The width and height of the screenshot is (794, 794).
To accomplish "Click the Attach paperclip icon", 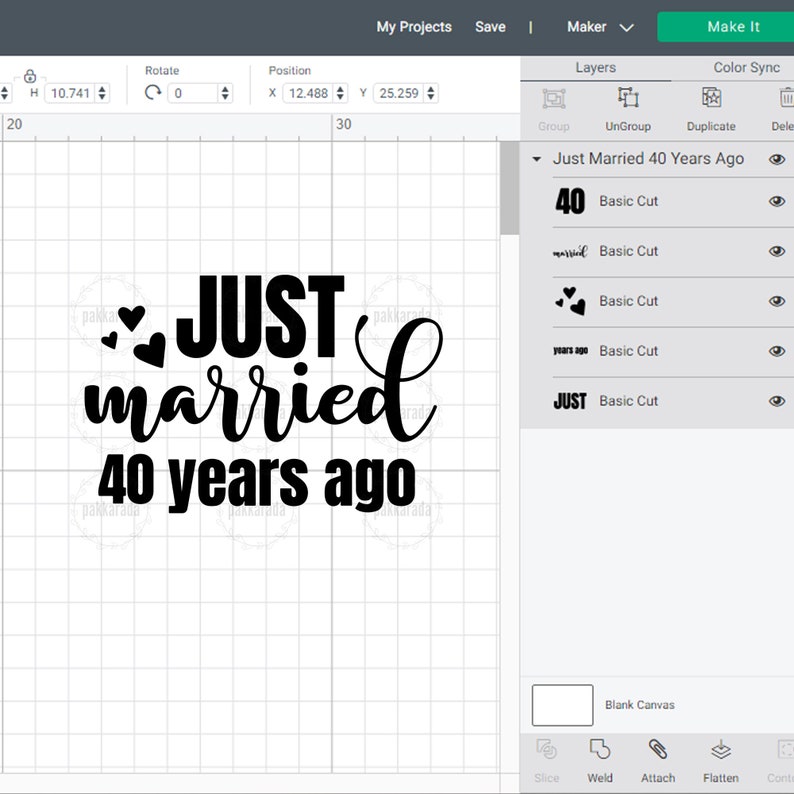I will pos(658,749).
